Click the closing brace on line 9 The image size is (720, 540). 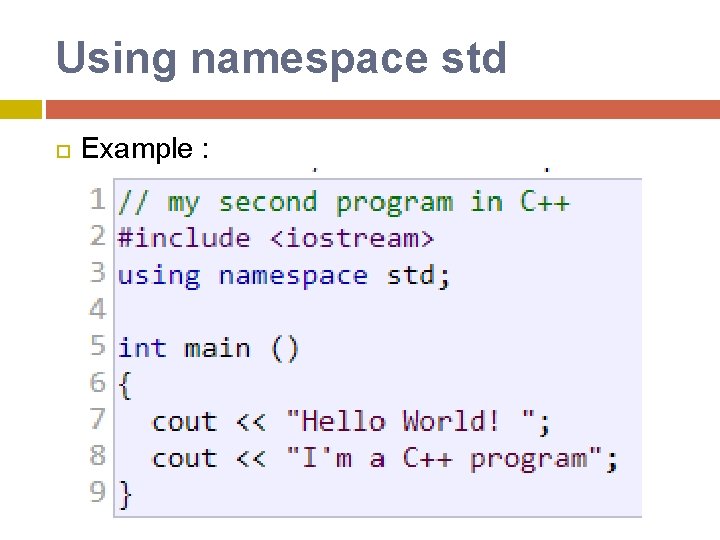point(125,495)
